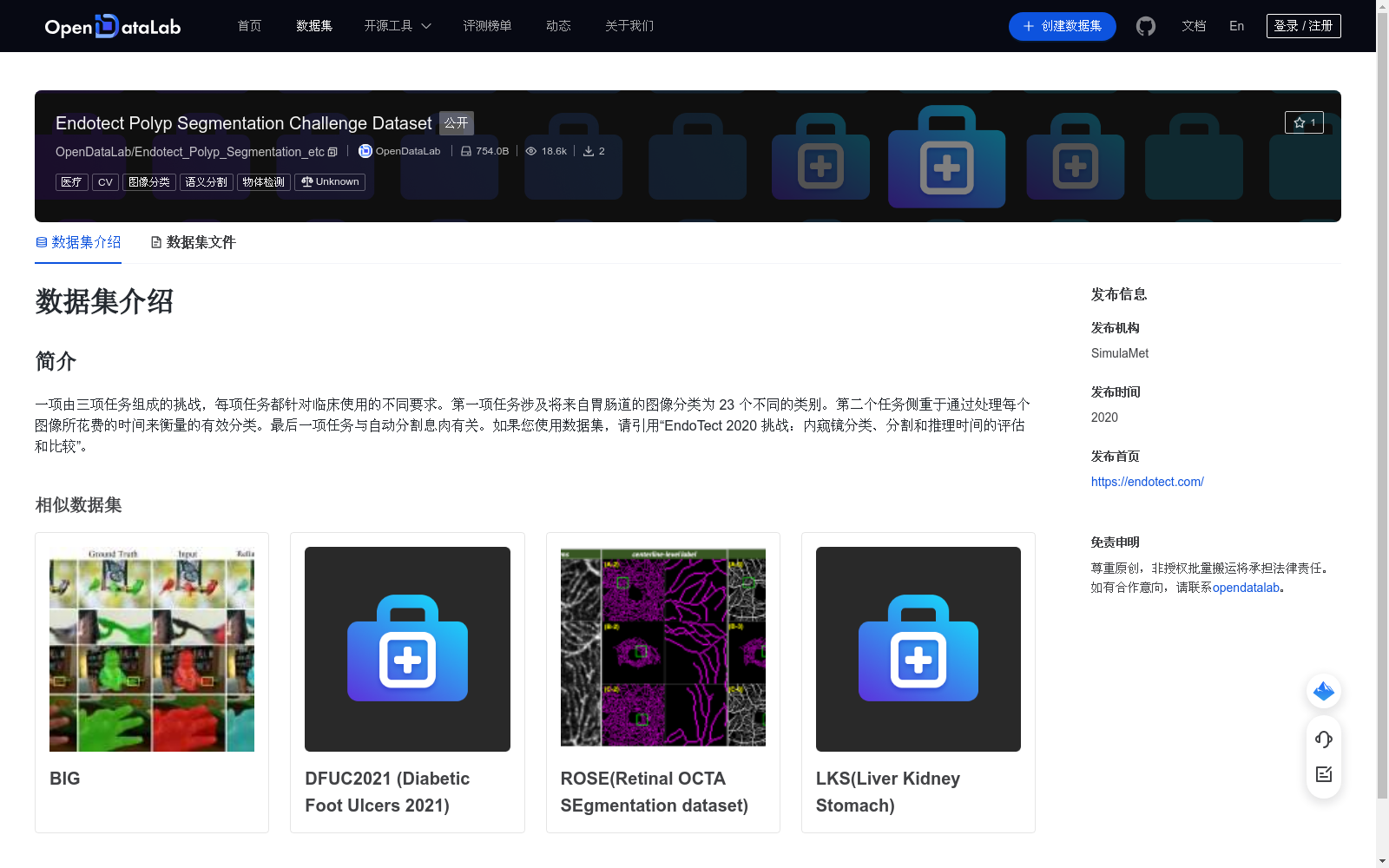Click the 图像分类 tag
Screen dimensions: 1389x868
[149, 182]
